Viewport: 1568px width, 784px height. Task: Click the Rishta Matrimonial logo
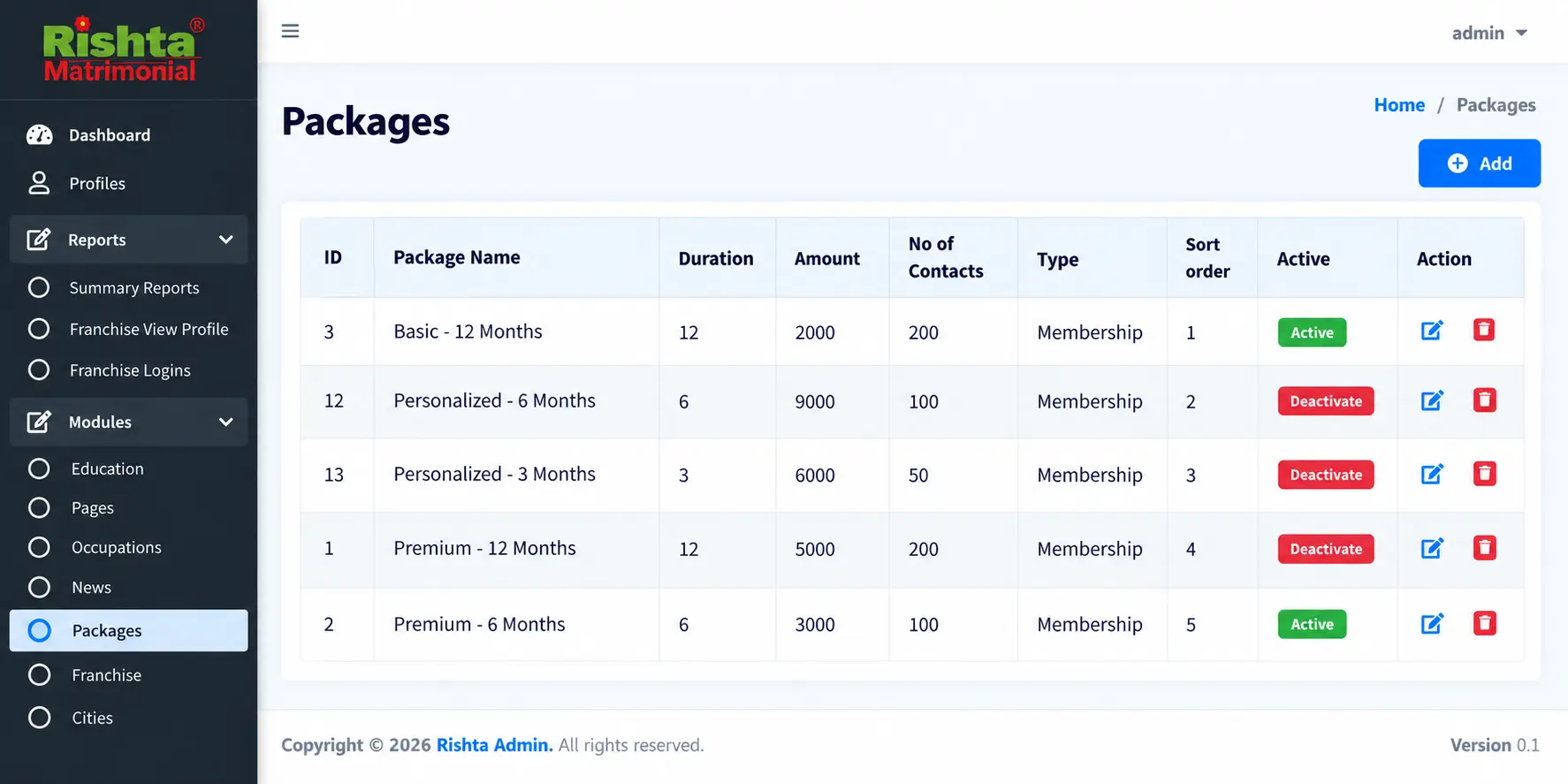click(123, 49)
